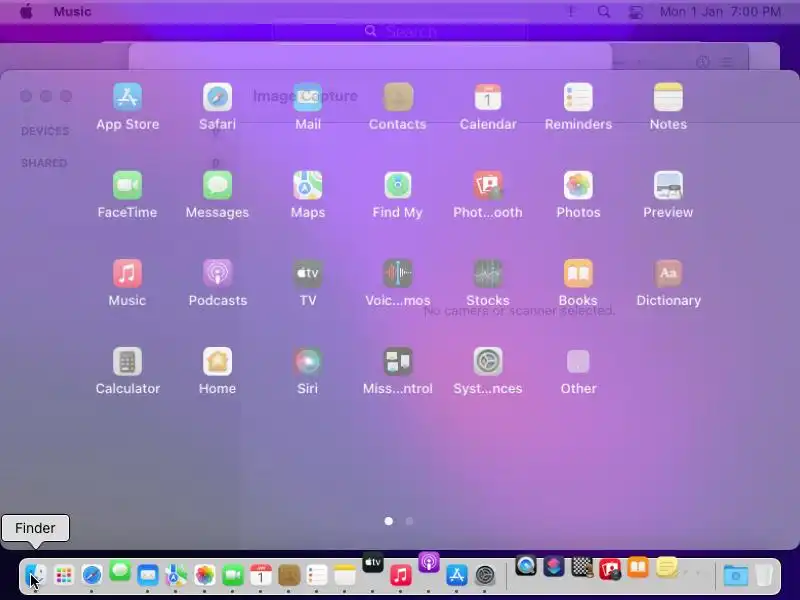Click the date and time in menu bar
The width and height of the screenshot is (800, 600).
point(720,11)
